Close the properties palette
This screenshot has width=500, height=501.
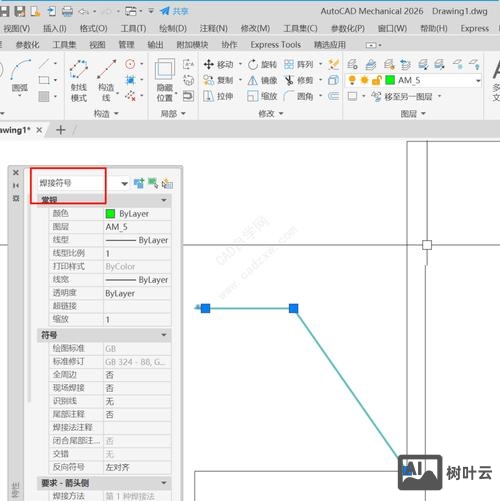16,172
